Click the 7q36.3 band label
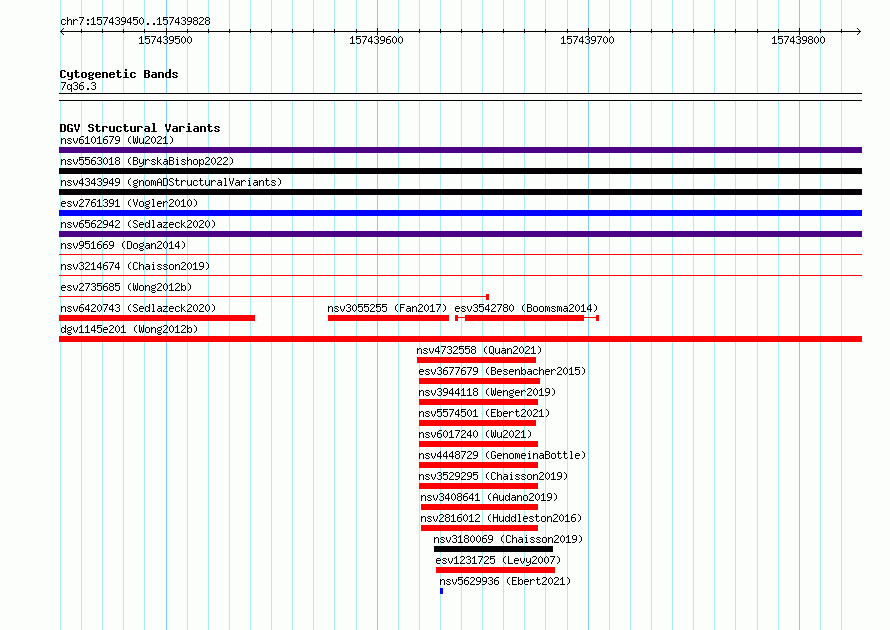This screenshot has height=630, width=890. tap(78, 86)
